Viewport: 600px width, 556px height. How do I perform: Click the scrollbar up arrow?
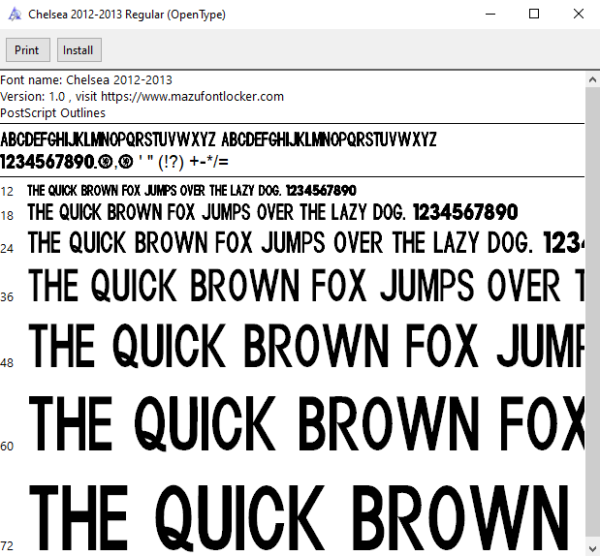[592, 80]
